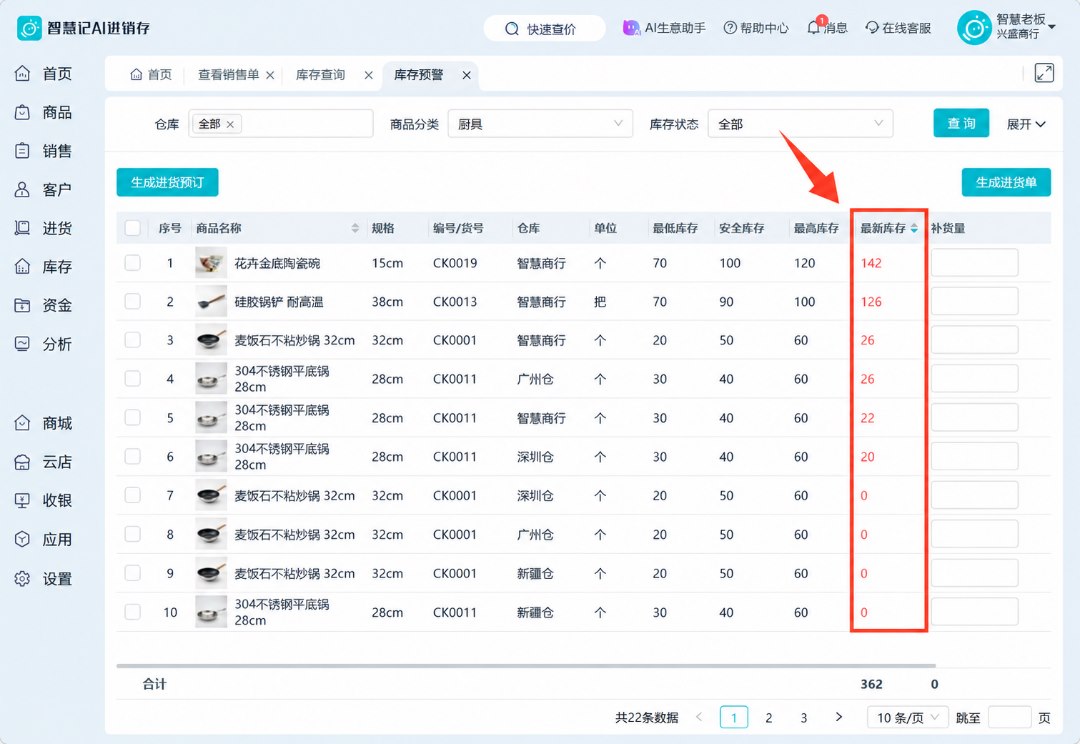This screenshot has width=1080, height=744.
Task: Check row 10 新疆仓 平底锅 checkbox
Action: tap(132, 612)
